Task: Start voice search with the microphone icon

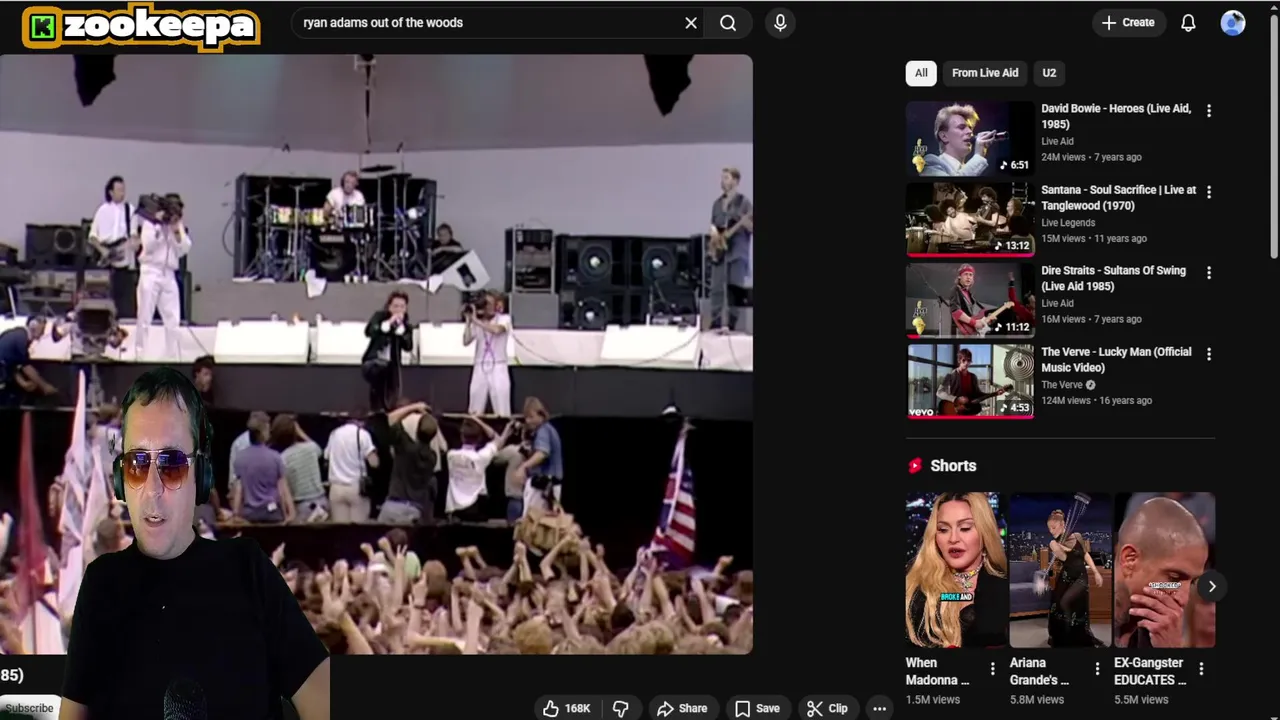Action: [780, 23]
